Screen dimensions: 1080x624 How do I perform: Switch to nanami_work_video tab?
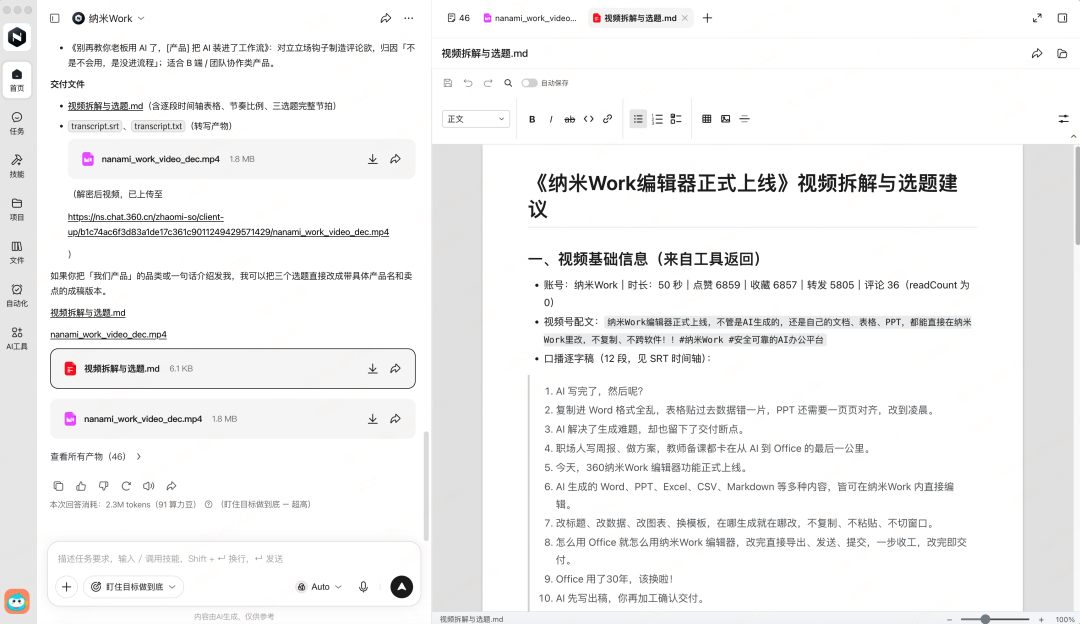(530, 18)
